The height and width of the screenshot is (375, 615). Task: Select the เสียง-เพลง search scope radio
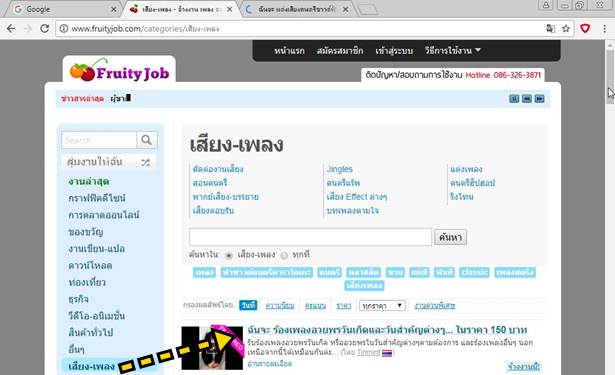coord(229,255)
